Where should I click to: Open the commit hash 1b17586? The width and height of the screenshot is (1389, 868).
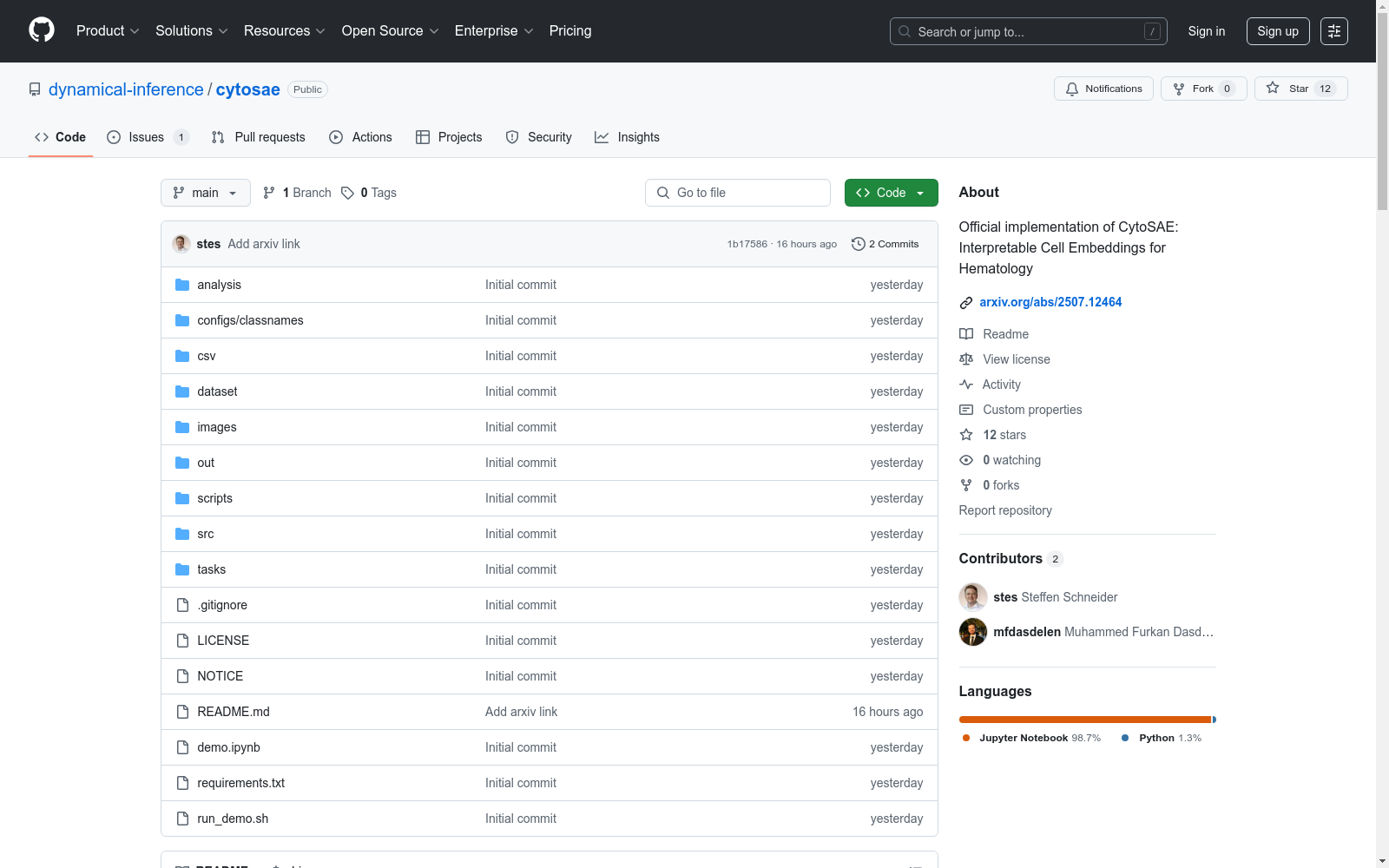point(747,244)
